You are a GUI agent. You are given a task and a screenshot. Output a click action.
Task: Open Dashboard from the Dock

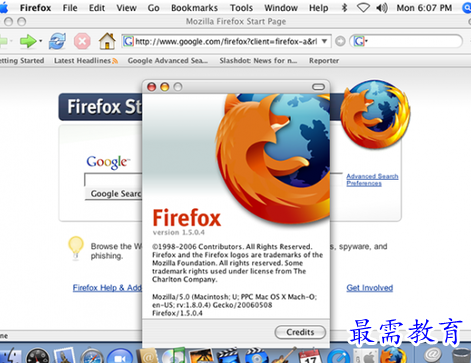click(x=38, y=355)
